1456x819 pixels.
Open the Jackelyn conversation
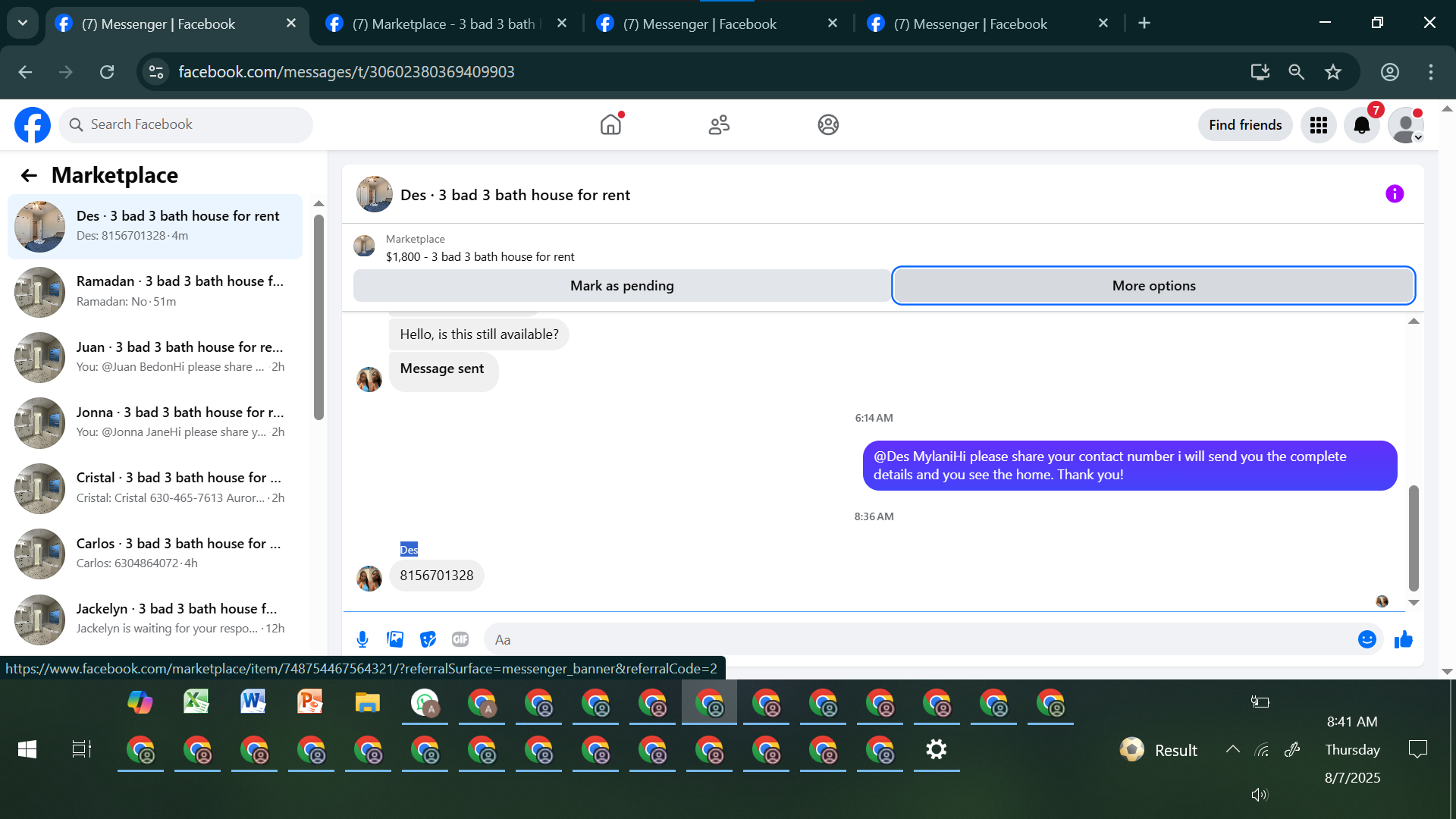coord(155,619)
